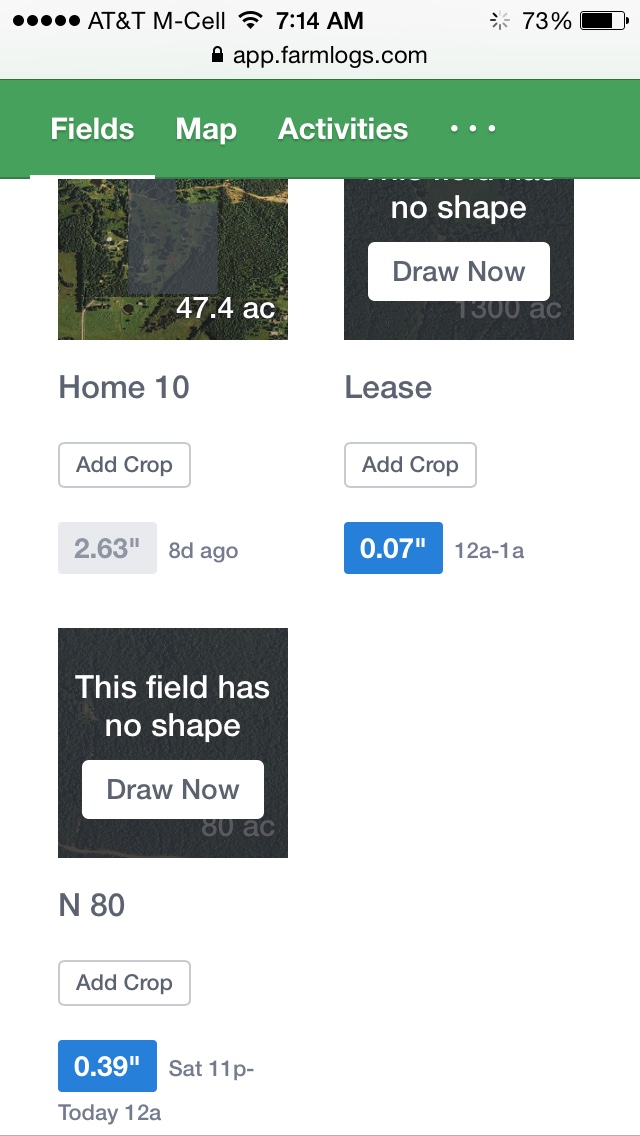The image size is (640, 1136).
Task: Tap the lock icon beside app.farmlogs.com
Action: 217,54
